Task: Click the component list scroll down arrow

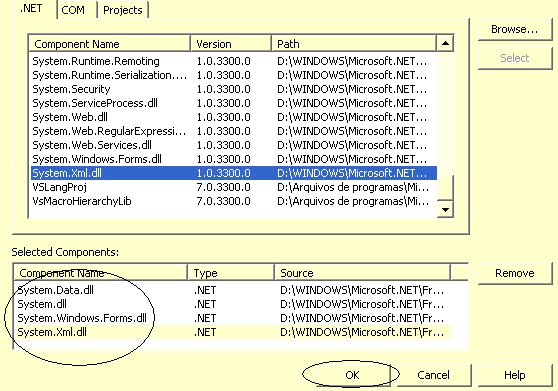Action: [x=445, y=209]
